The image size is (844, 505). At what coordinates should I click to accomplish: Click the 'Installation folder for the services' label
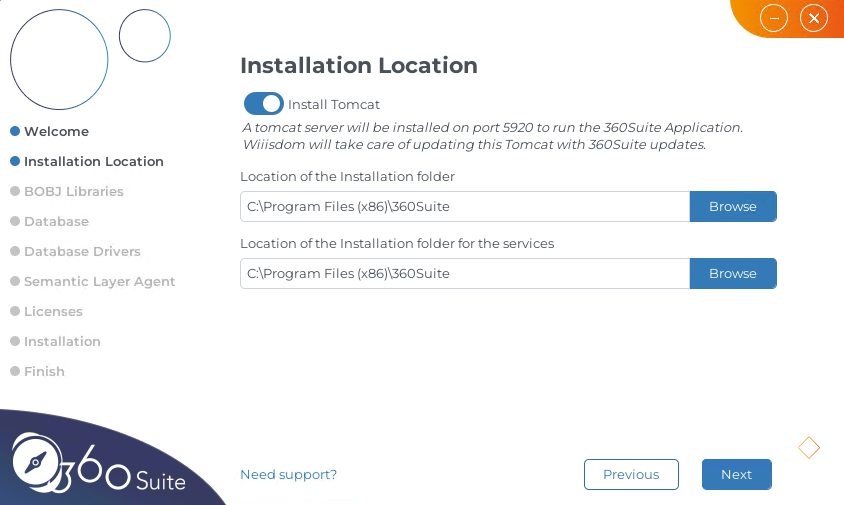tap(397, 243)
